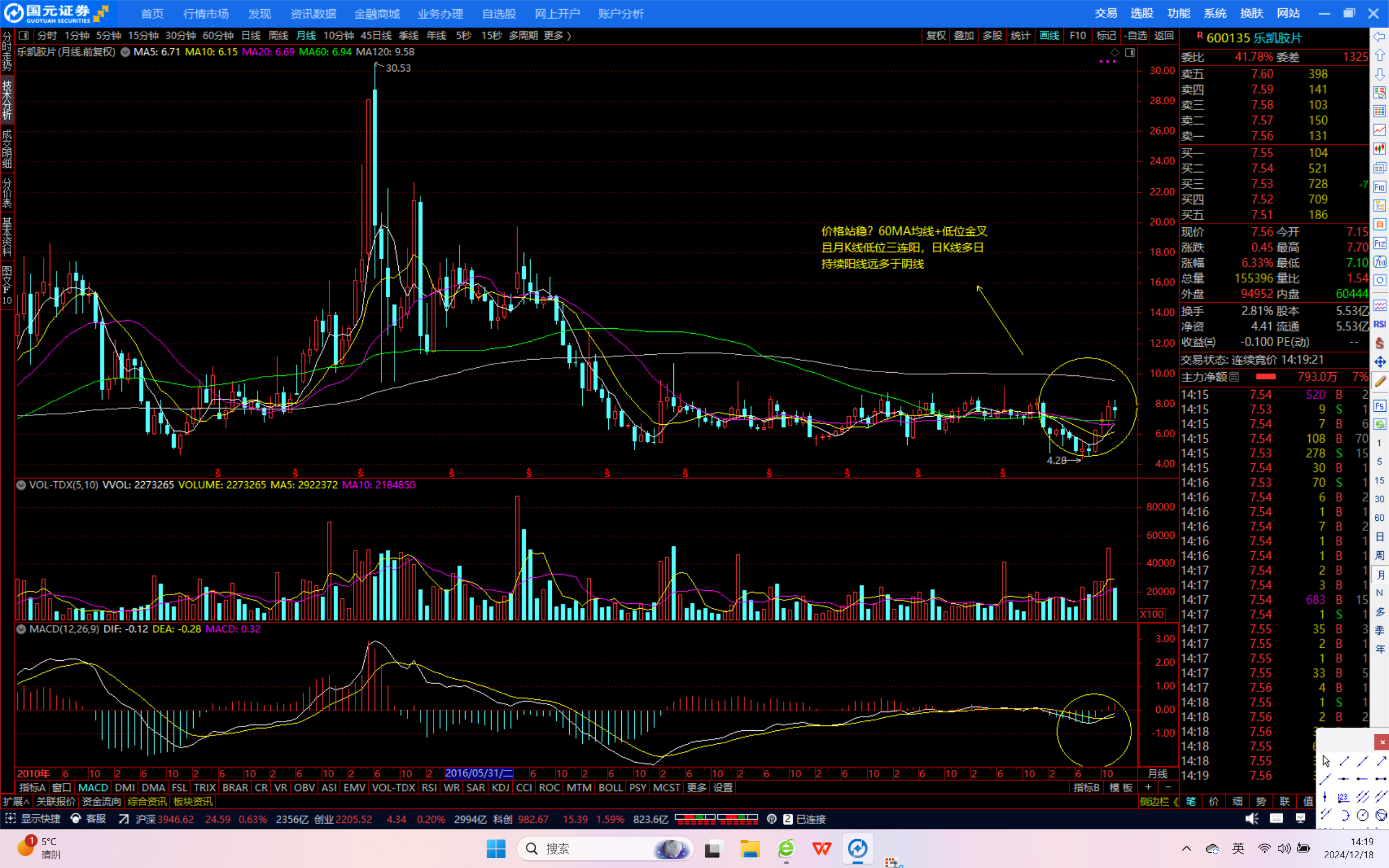
Task: Switch to the KDJ indicator tab
Action: pyautogui.click(x=500, y=788)
